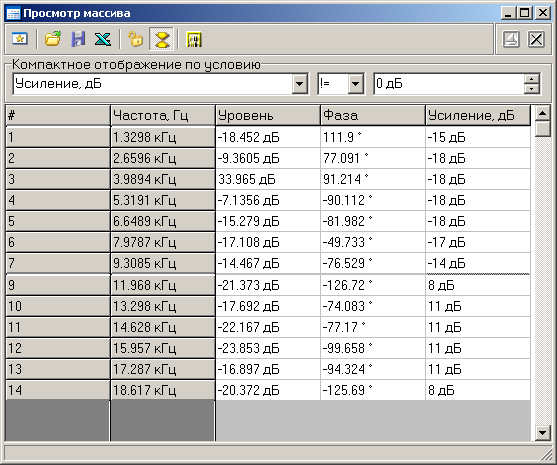This screenshot has height=465, width=557.
Task: Expand the Усиление, дБ dropdown arrow
Action: pyautogui.click(x=299, y=84)
